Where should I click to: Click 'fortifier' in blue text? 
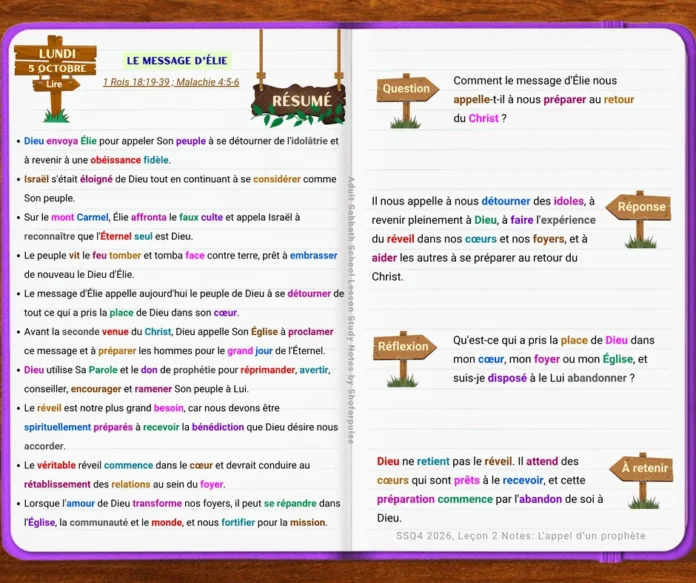point(238,523)
